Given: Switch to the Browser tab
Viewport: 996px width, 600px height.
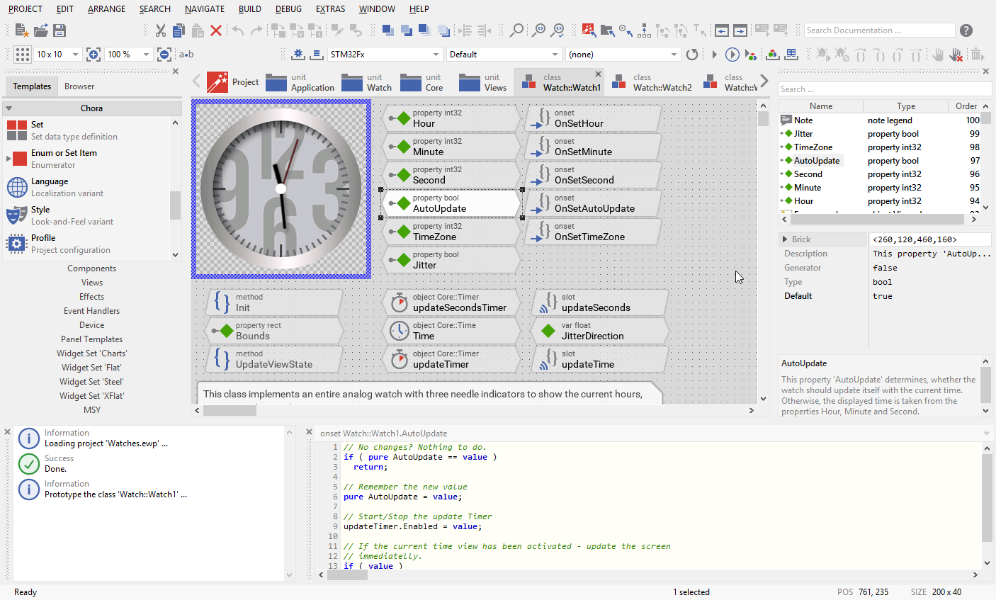Looking at the screenshot, I should [79, 86].
